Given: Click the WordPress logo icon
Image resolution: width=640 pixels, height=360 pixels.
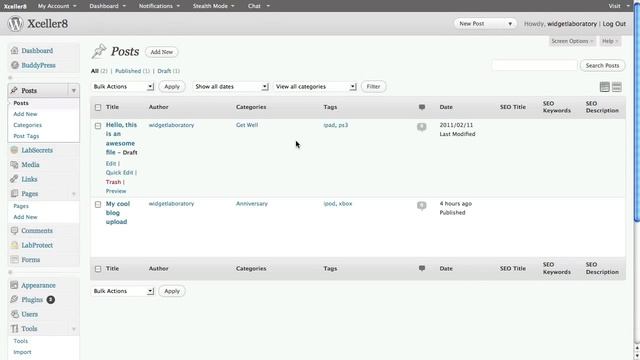Looking at the screenshot, I should [x=15, y=24].
